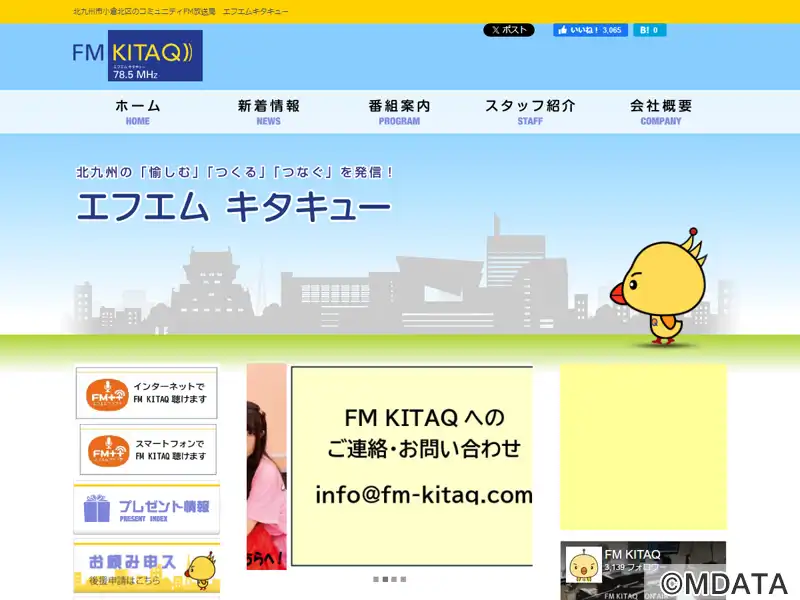This screenshot has width=800, height=600.
Task: Click the partly visible pink-dress slide image
Action: click(266, 466)
